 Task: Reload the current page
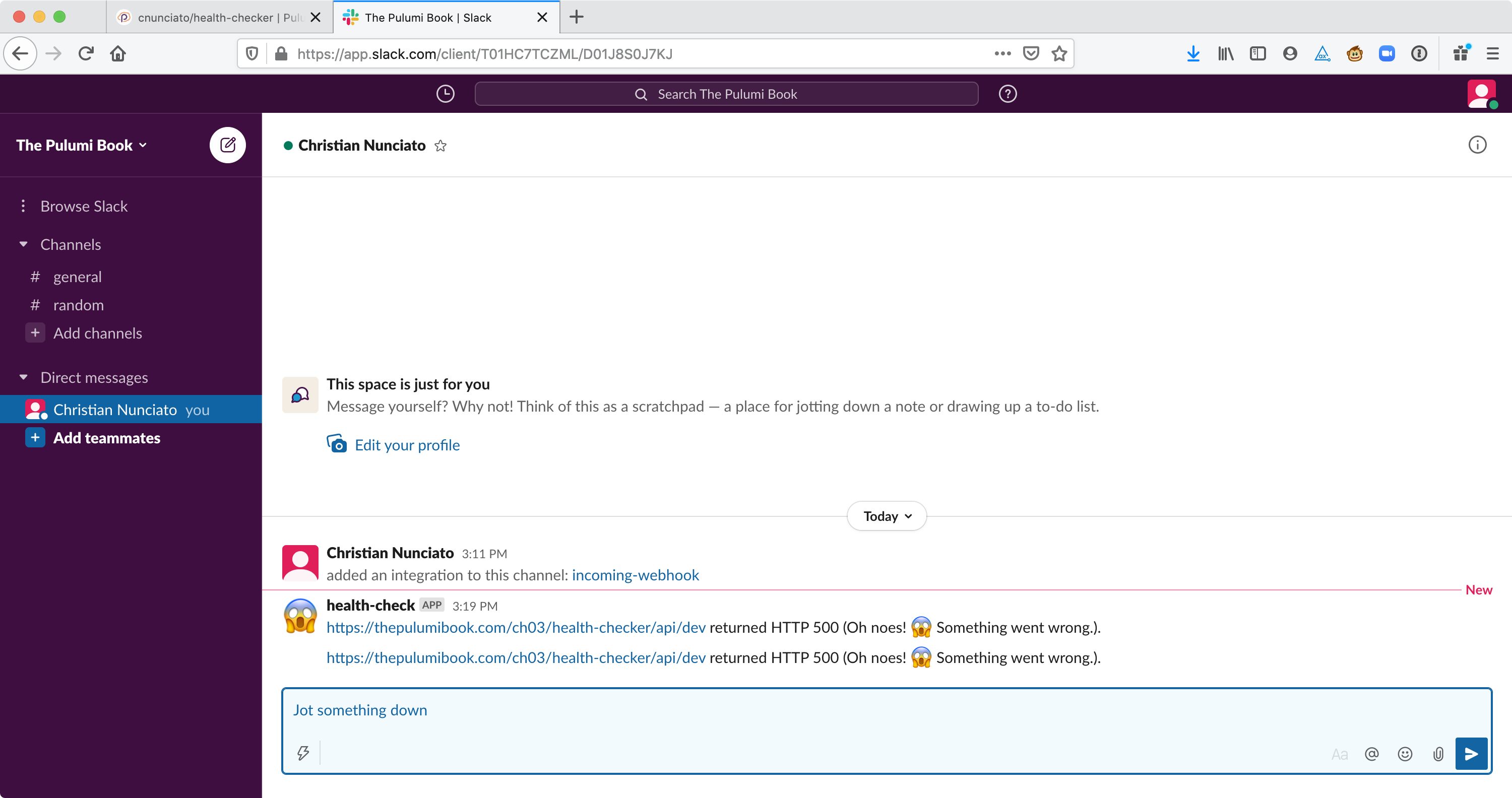click(86, 53)
